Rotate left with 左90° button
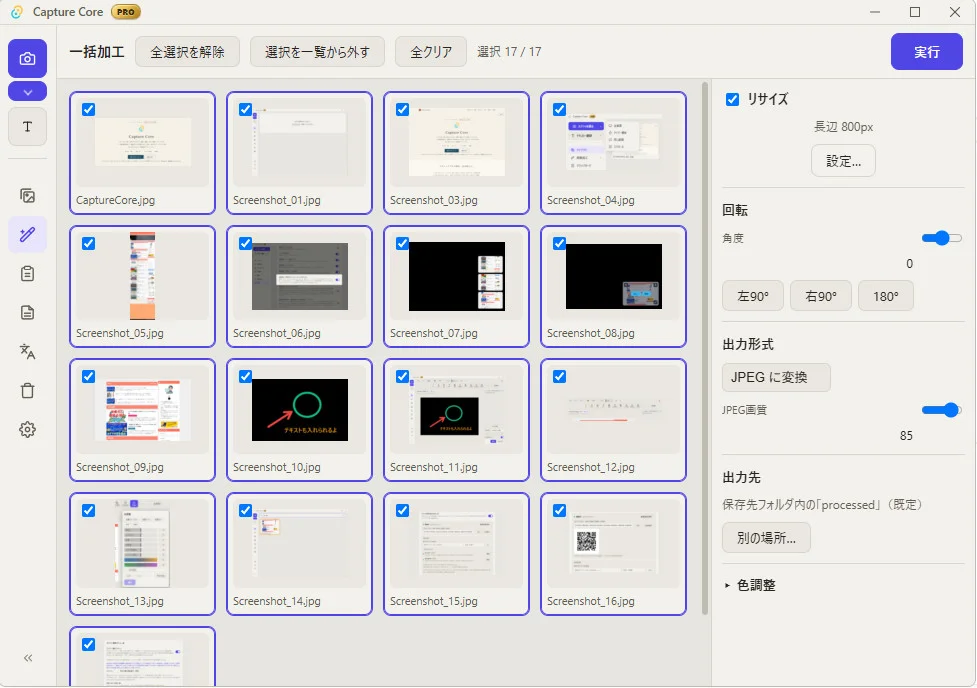977x688 pixels. tap(753, 296)
